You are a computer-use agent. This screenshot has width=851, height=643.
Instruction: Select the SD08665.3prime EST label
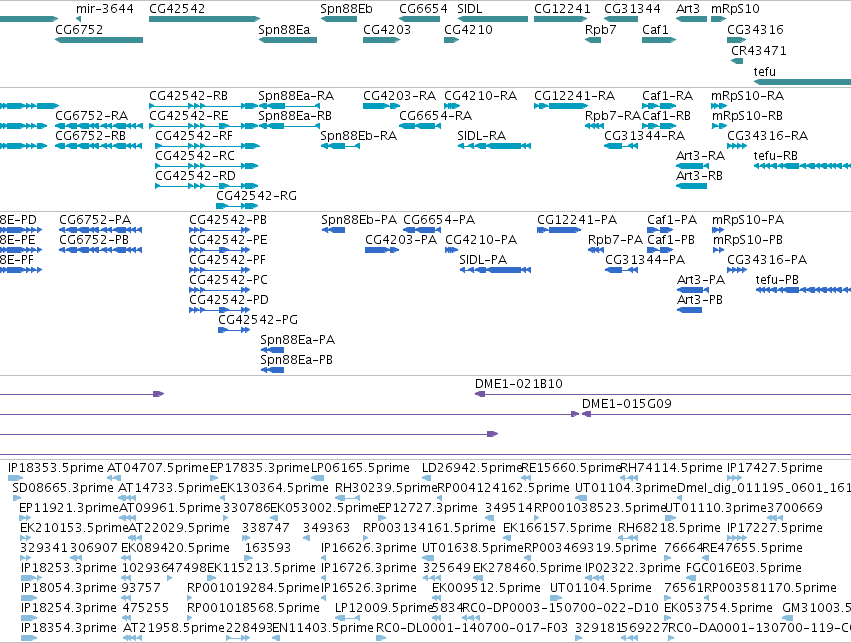tap(64, 488)
